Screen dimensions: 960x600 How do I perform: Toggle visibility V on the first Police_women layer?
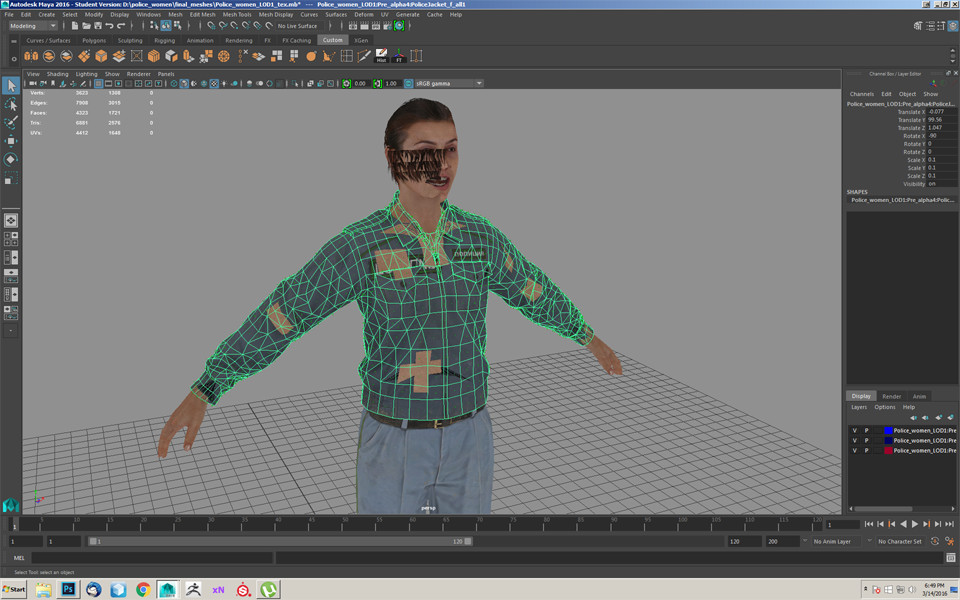(x=853, y=431)
